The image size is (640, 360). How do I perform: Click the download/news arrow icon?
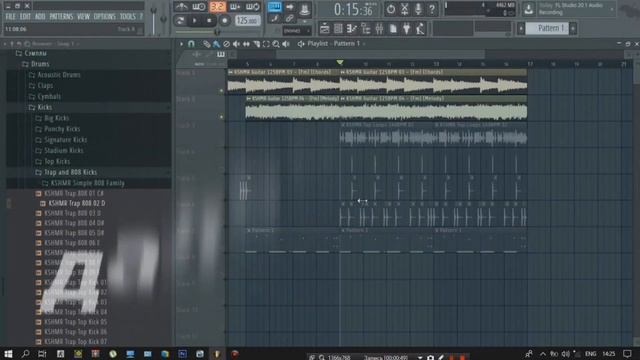pos(529,9)
